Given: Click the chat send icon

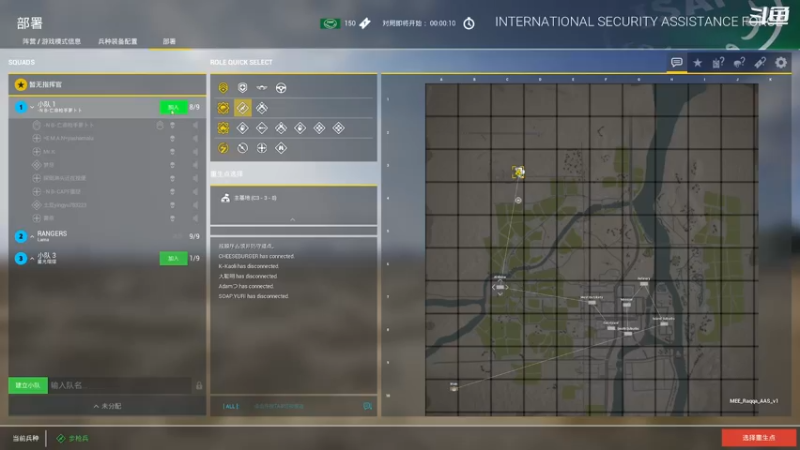Looking at the screenshot, I should [367, 406].
